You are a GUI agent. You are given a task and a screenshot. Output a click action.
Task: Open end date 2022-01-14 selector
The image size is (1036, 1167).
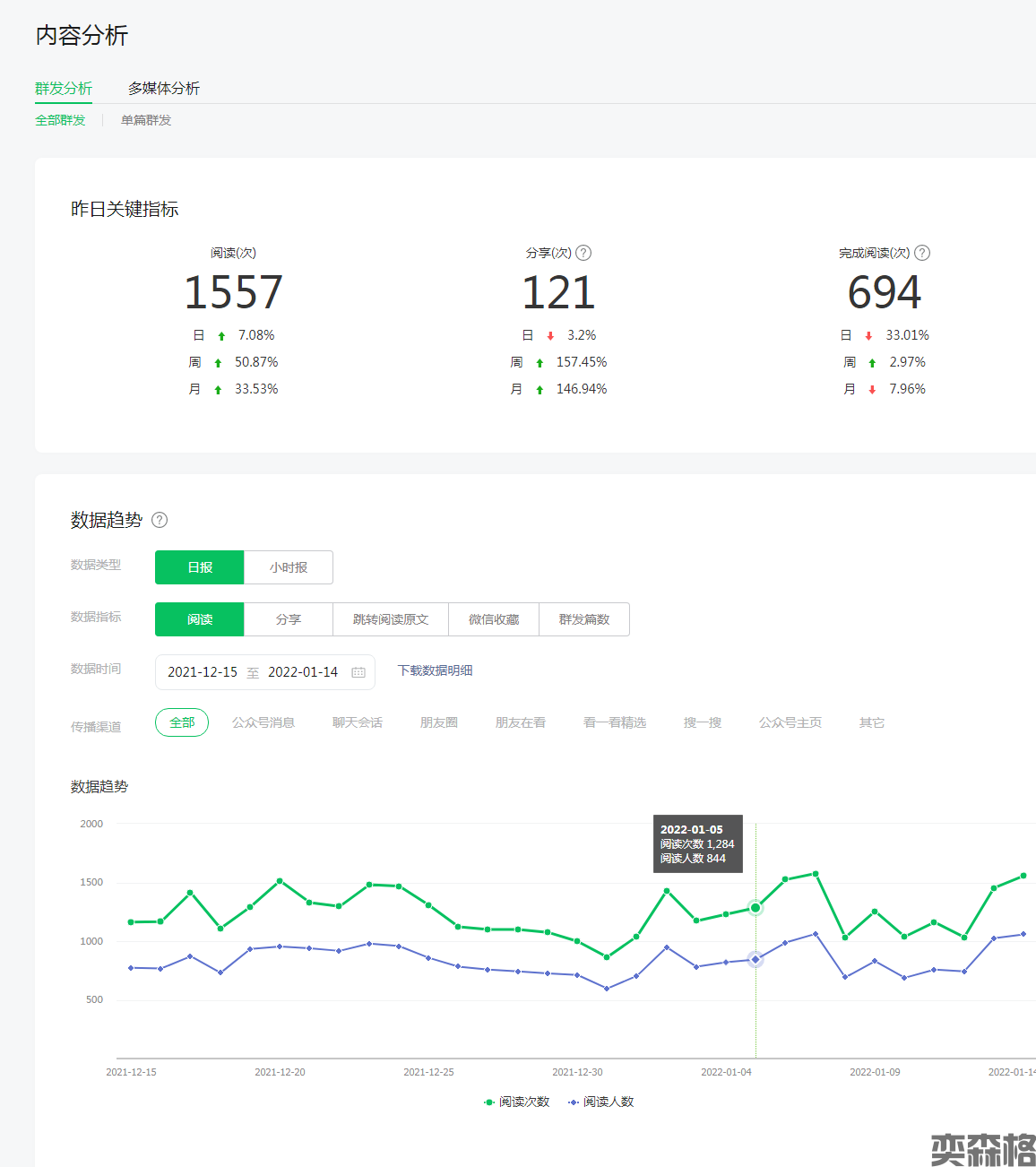coord(303,672)
